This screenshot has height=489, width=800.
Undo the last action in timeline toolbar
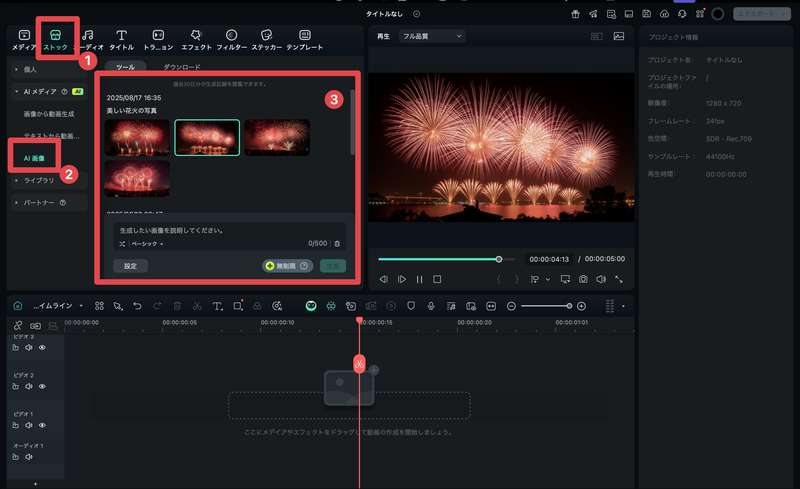(x=137, y=306)
